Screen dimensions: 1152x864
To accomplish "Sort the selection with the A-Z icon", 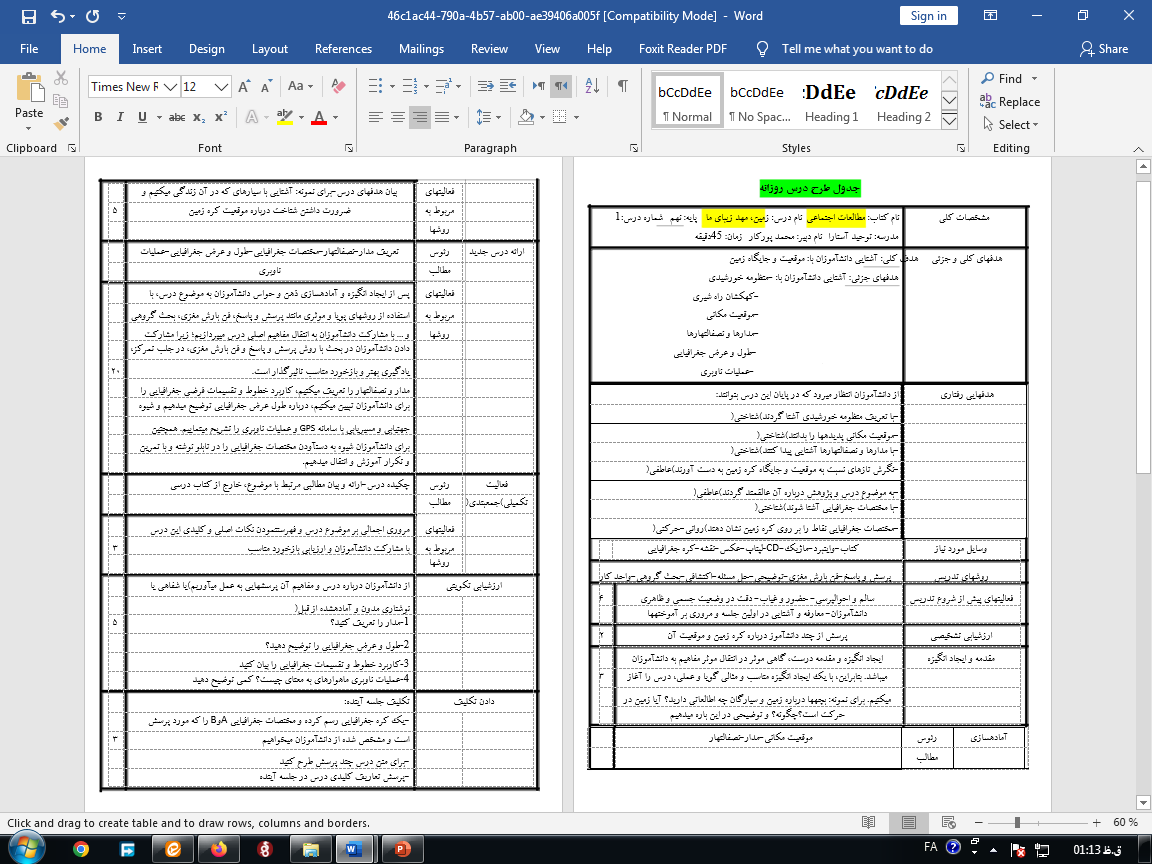I will (592, 87).
